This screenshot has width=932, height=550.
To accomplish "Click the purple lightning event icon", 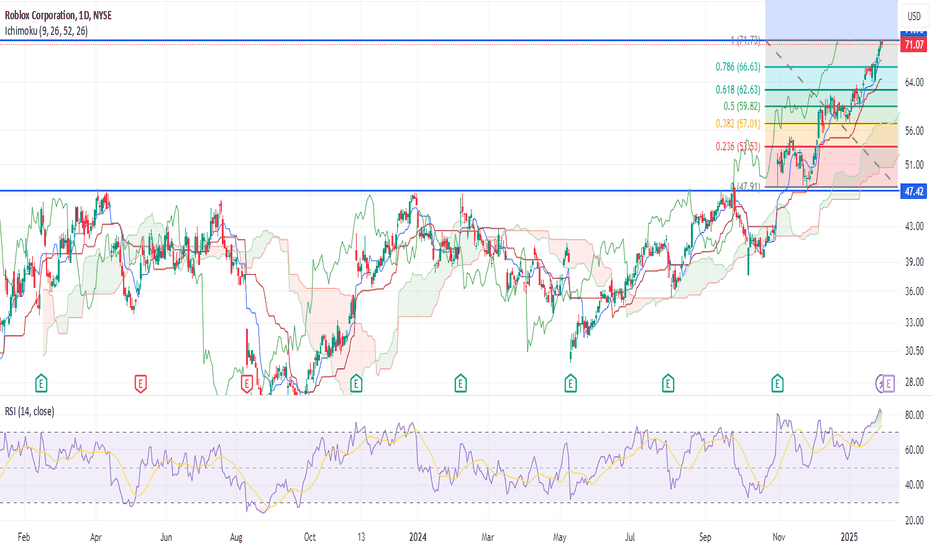I will click(x=881, y=384).
